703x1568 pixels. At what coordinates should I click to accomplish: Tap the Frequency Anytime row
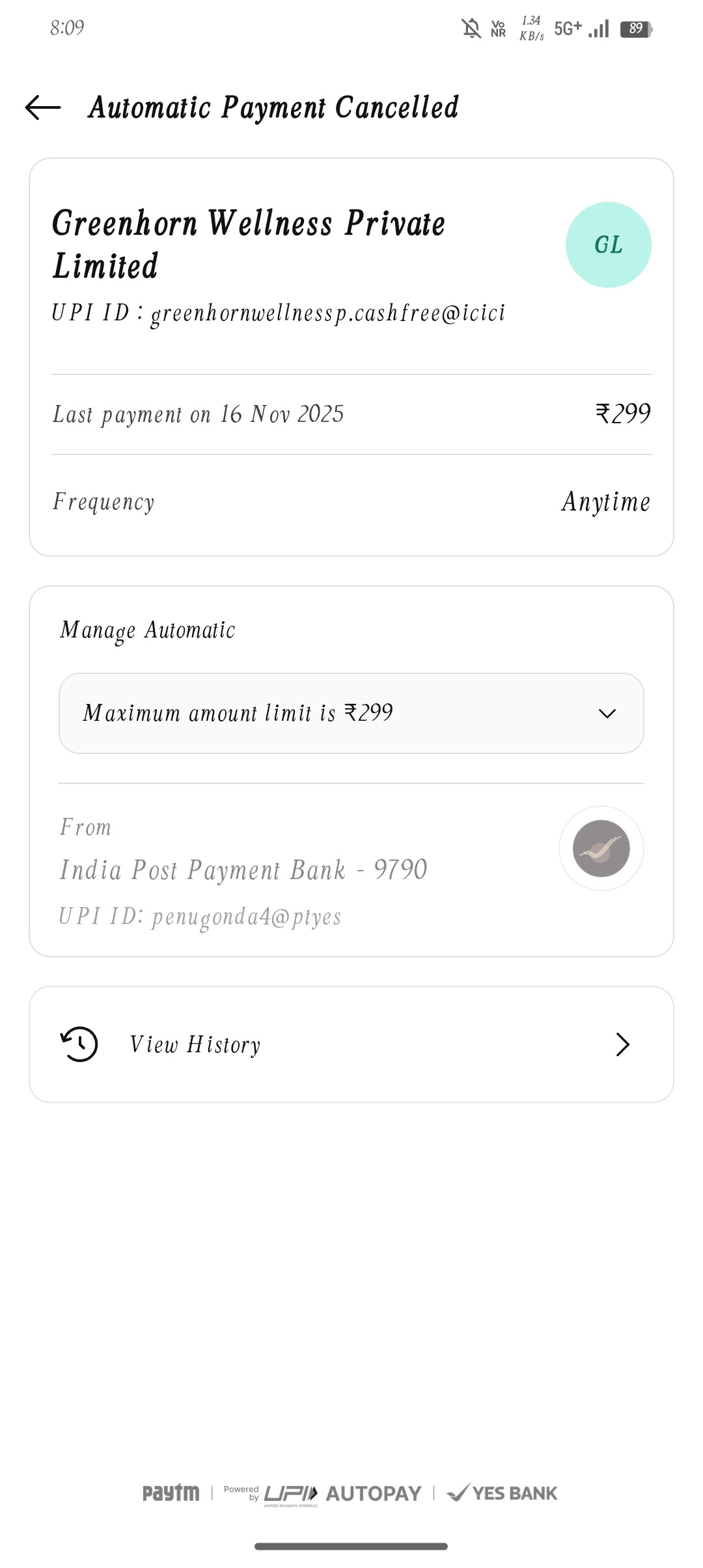click(x=351, y=502)
